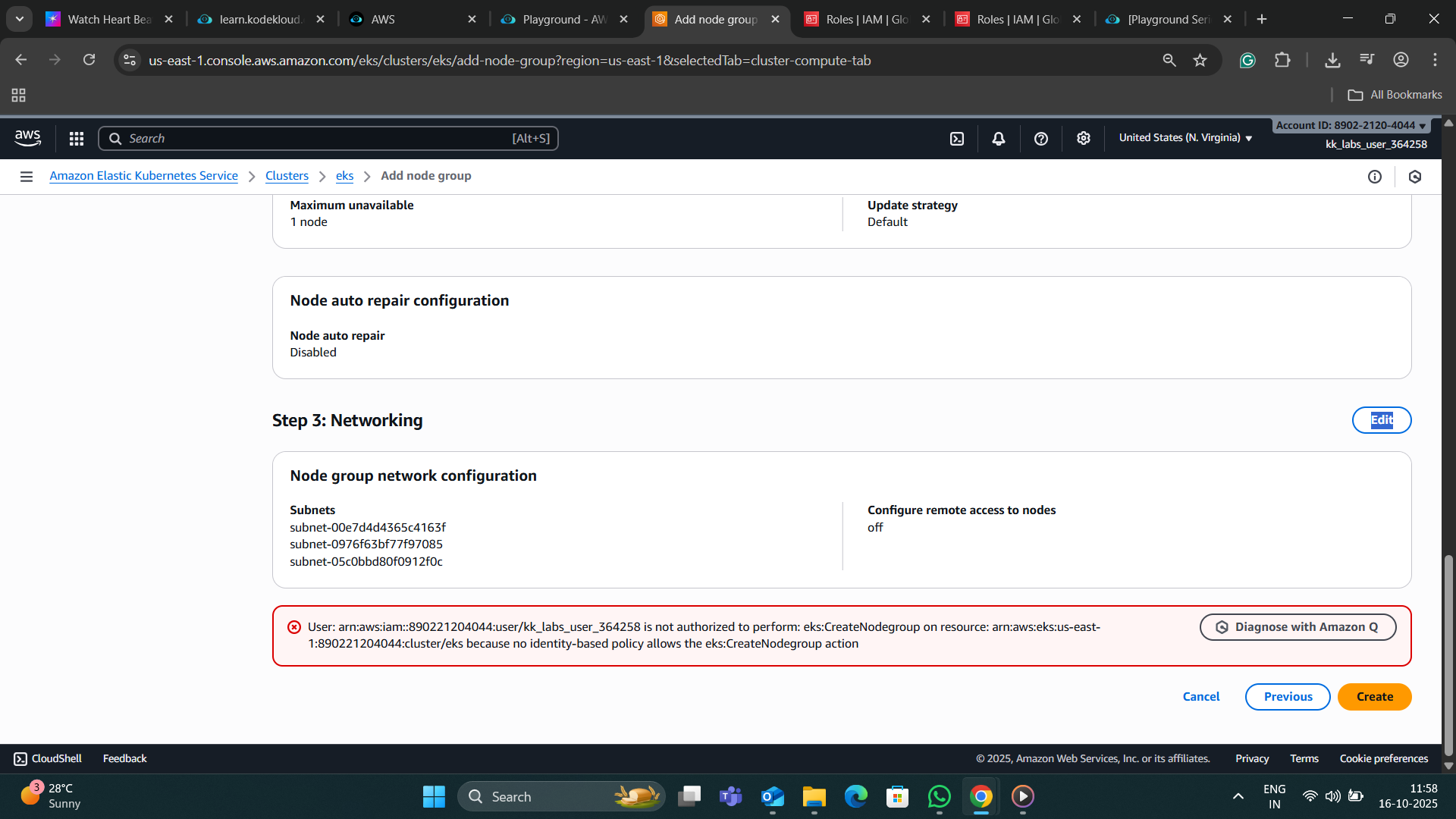This screenshot has width=1456, height=819.
Task: Expand the Account ID dropdown
Action: click(x=1350, y=126)
